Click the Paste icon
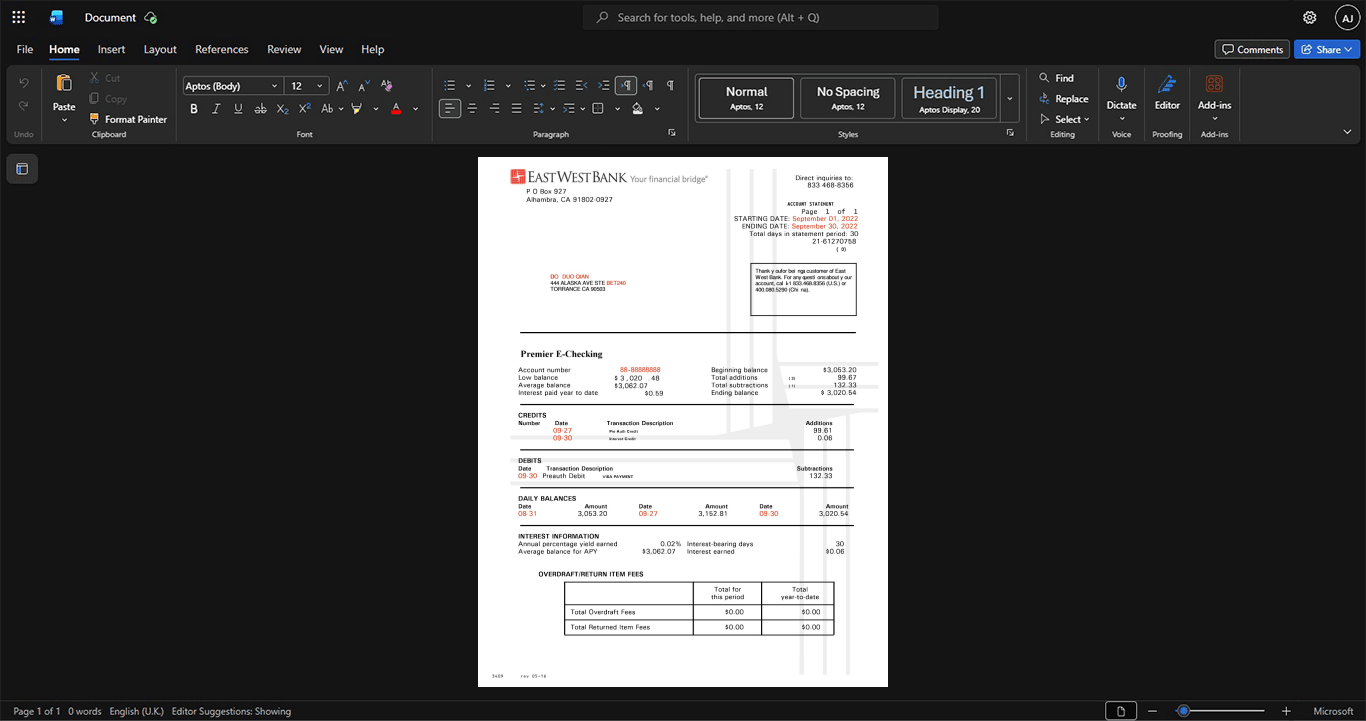This screenshot has height=721, width=1366. pos(64,84)
